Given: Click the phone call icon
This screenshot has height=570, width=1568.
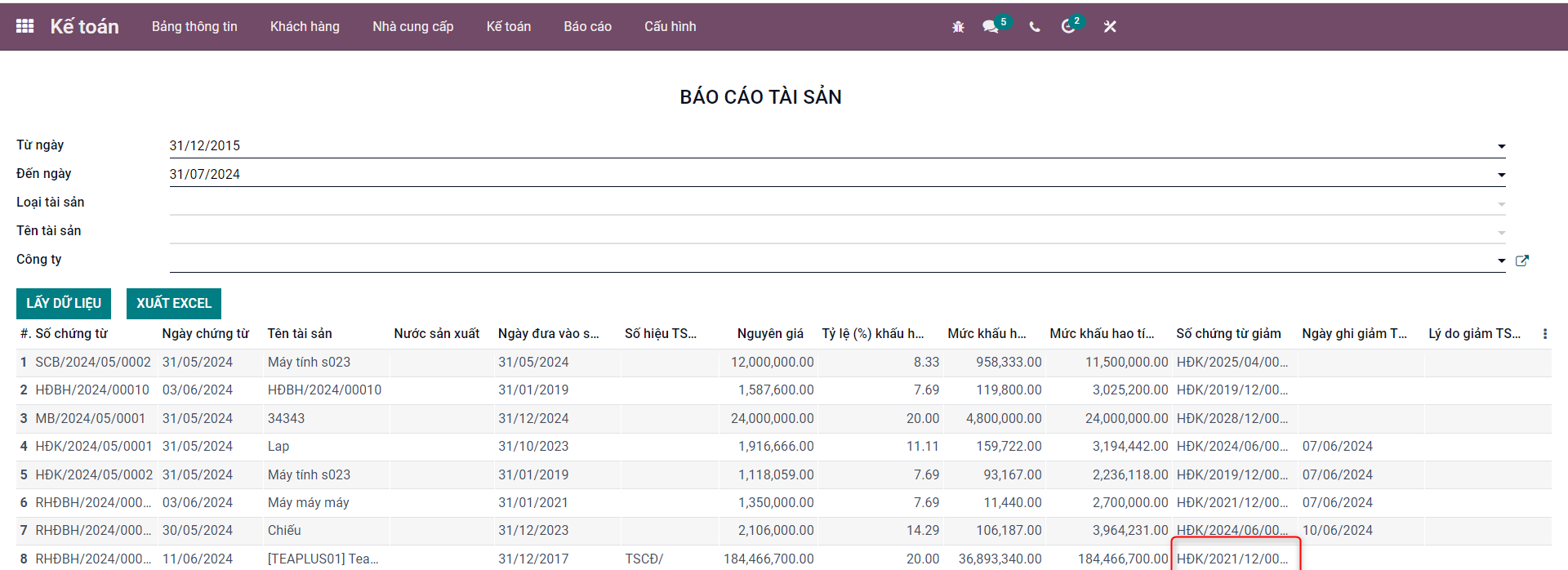Looking at the screenshot, I should click(1035, 27).
